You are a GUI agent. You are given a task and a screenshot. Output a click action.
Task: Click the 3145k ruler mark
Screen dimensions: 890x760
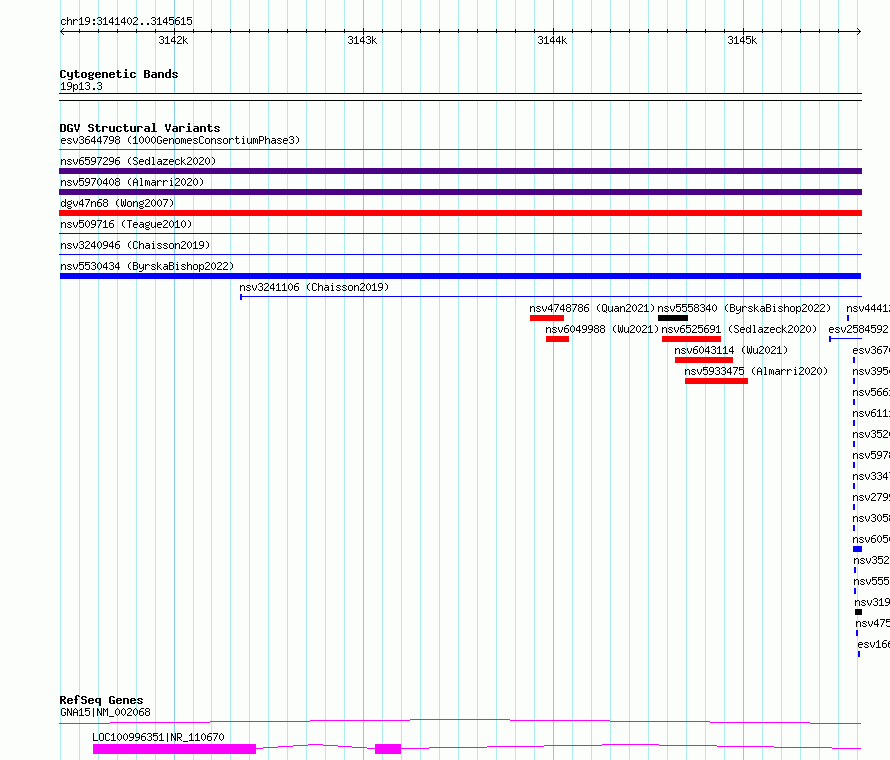(x=742, y=40)
